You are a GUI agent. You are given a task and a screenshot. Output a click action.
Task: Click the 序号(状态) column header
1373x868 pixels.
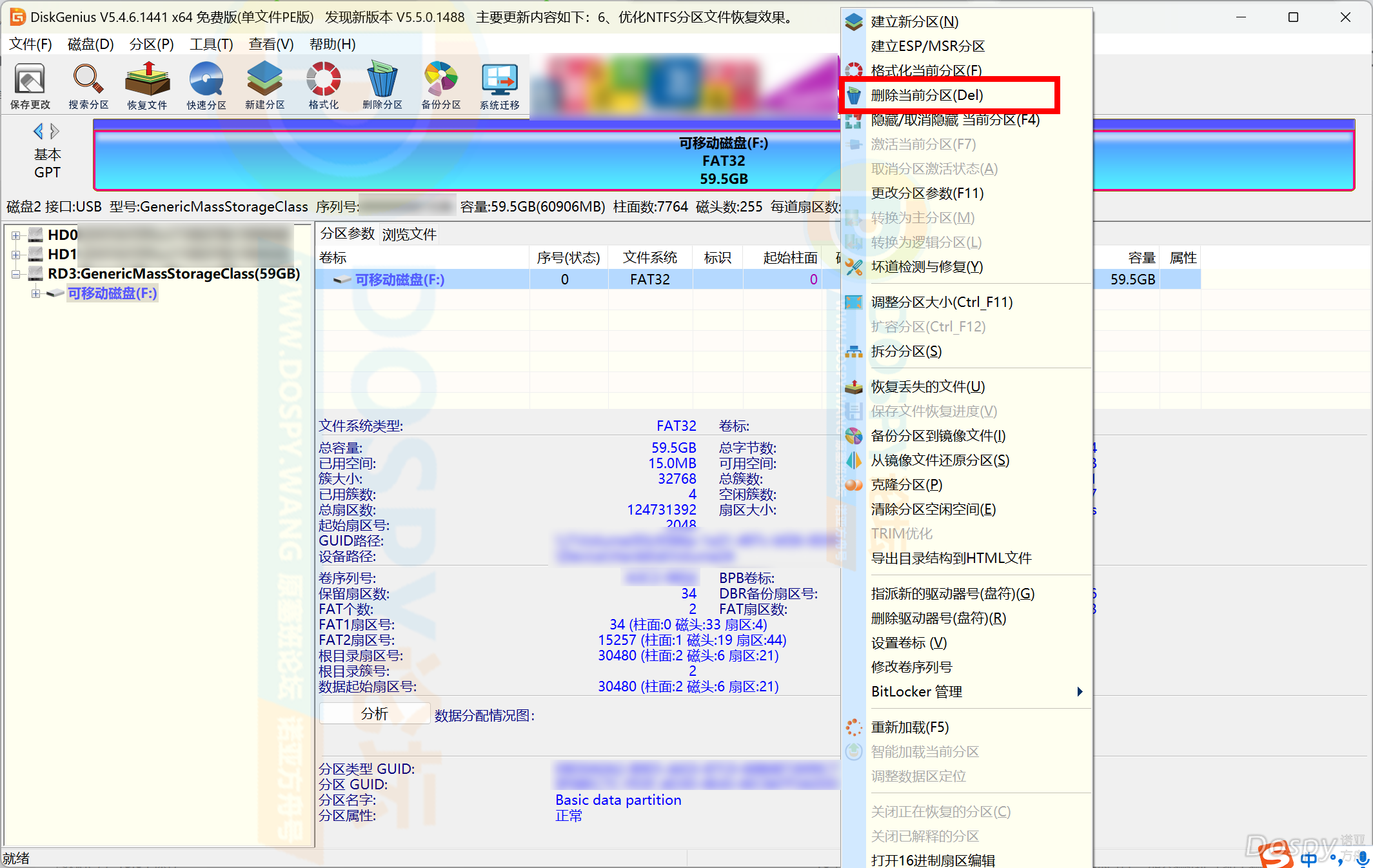pos(568,258)
